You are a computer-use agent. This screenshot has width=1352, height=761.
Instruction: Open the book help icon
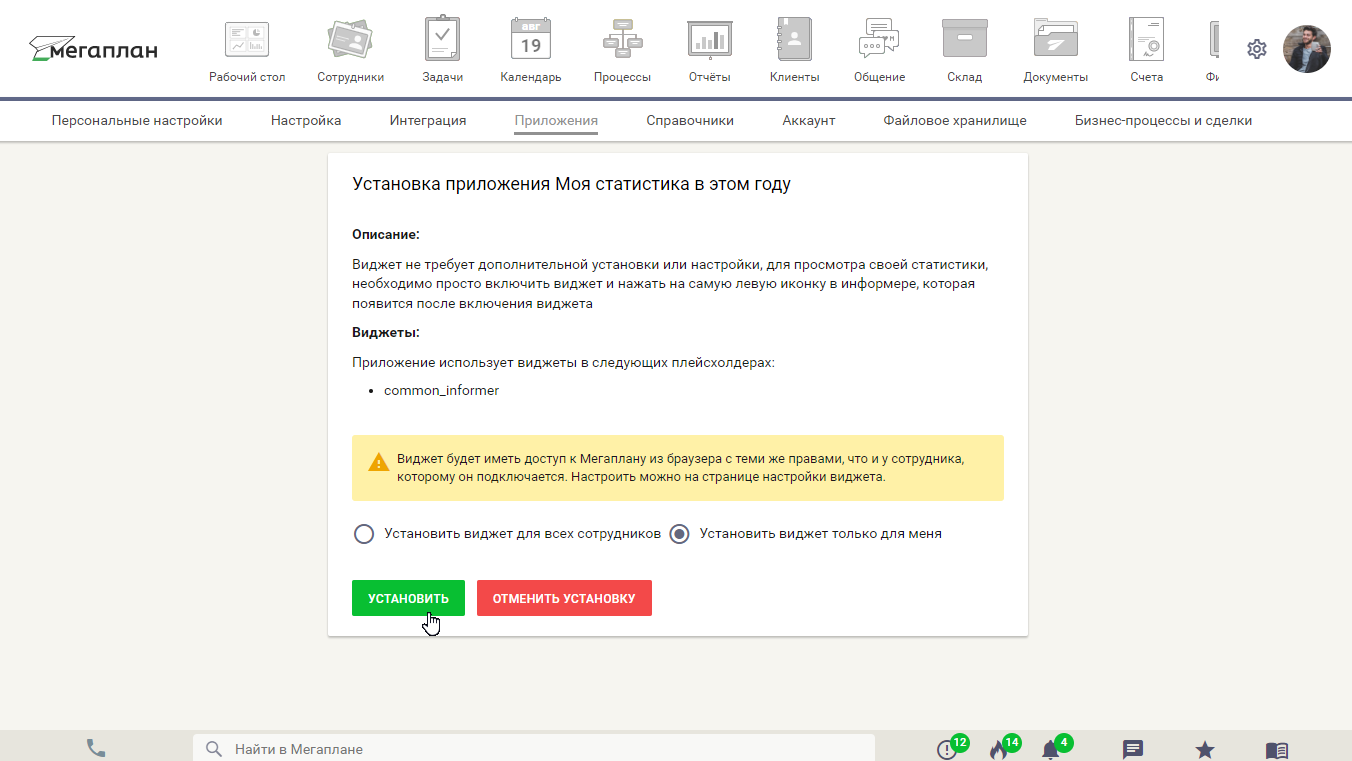coord(1277,749)
